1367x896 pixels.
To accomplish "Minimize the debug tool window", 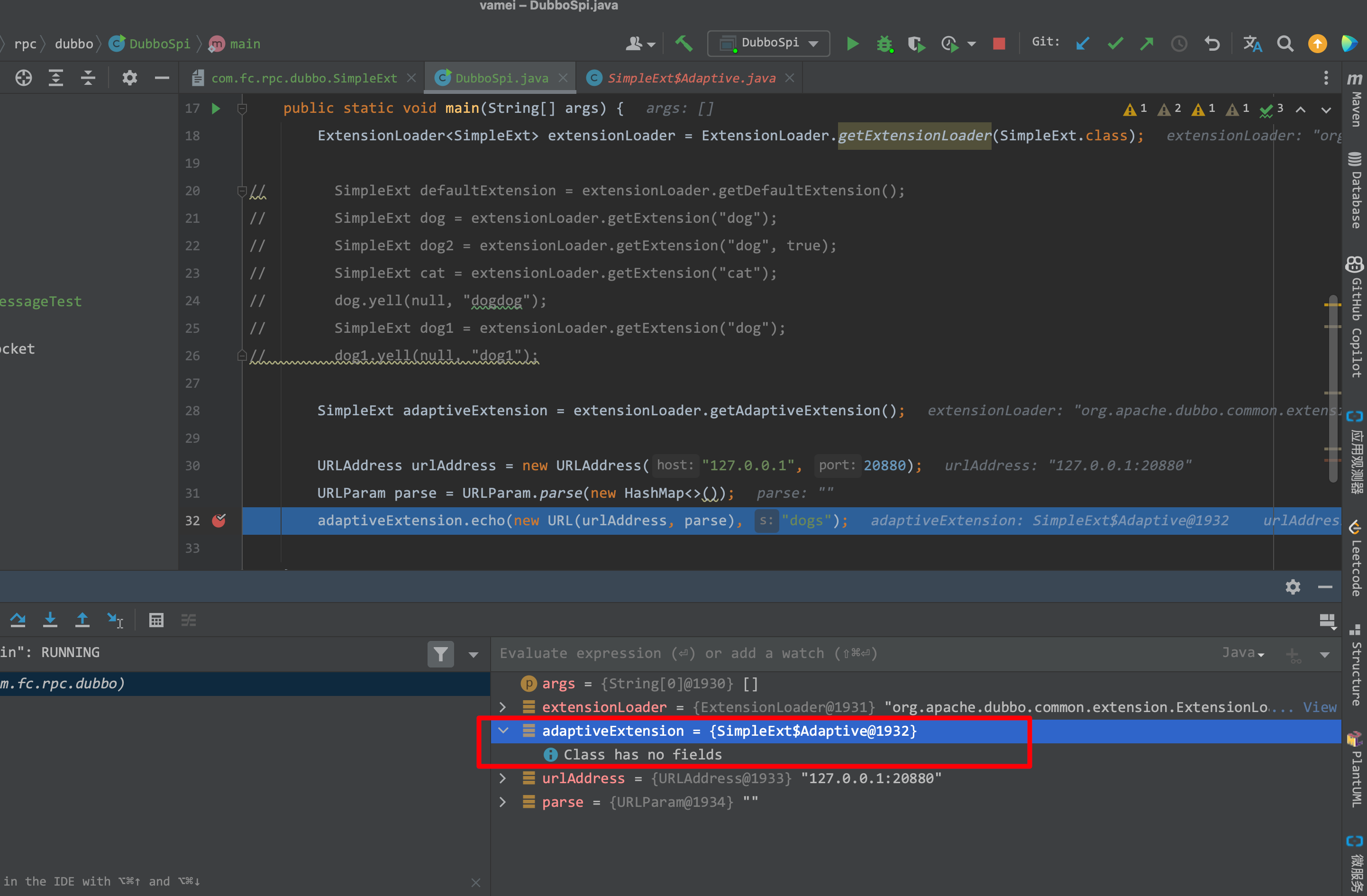I will (x=1325, y=587).
